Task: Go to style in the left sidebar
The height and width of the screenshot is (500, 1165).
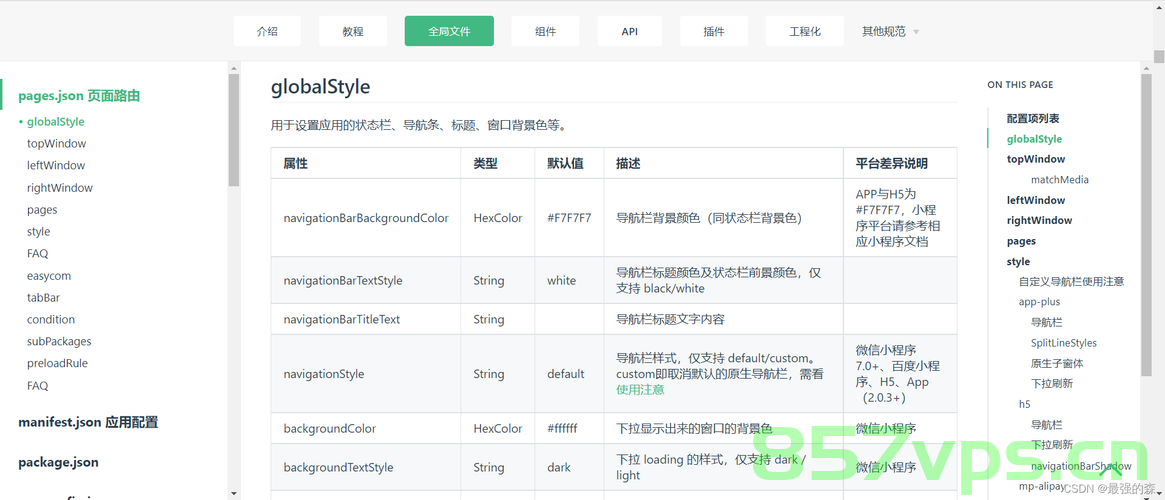Action: [x=39, y=232]
